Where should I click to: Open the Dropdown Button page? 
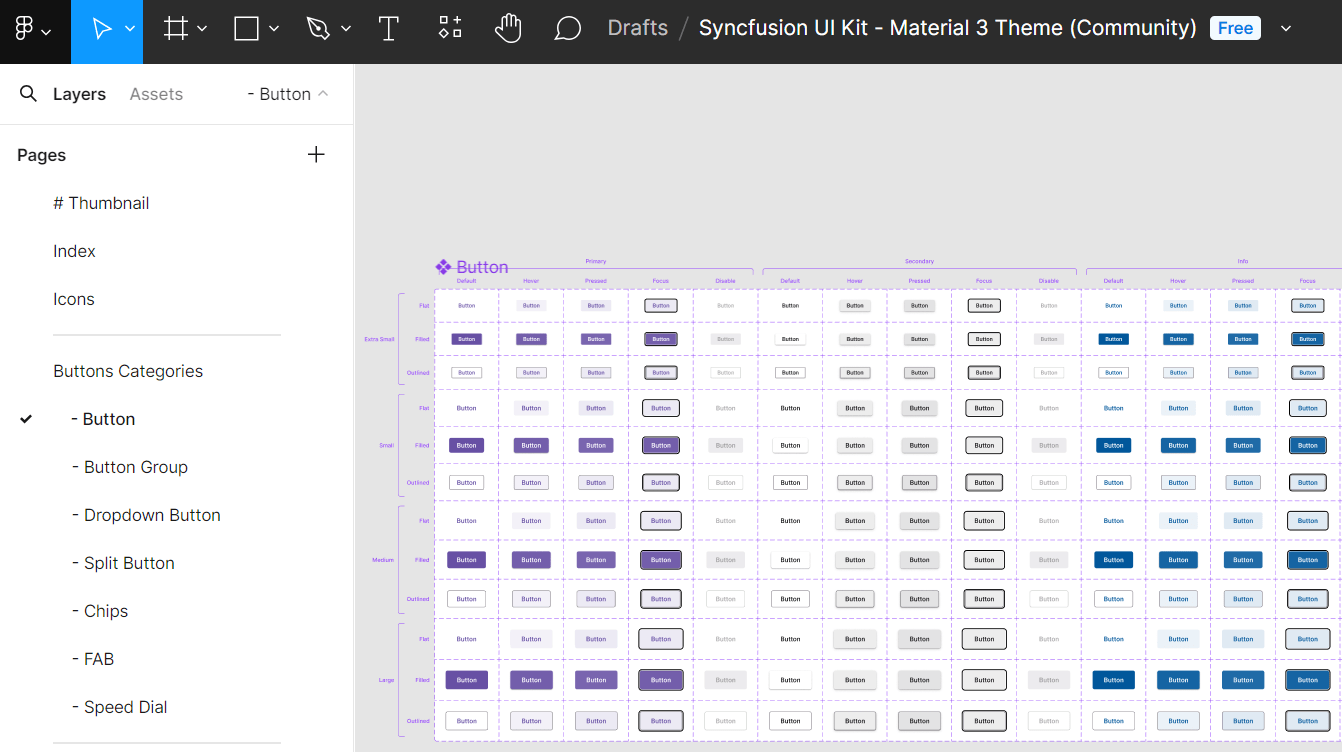tap(152, 515)
